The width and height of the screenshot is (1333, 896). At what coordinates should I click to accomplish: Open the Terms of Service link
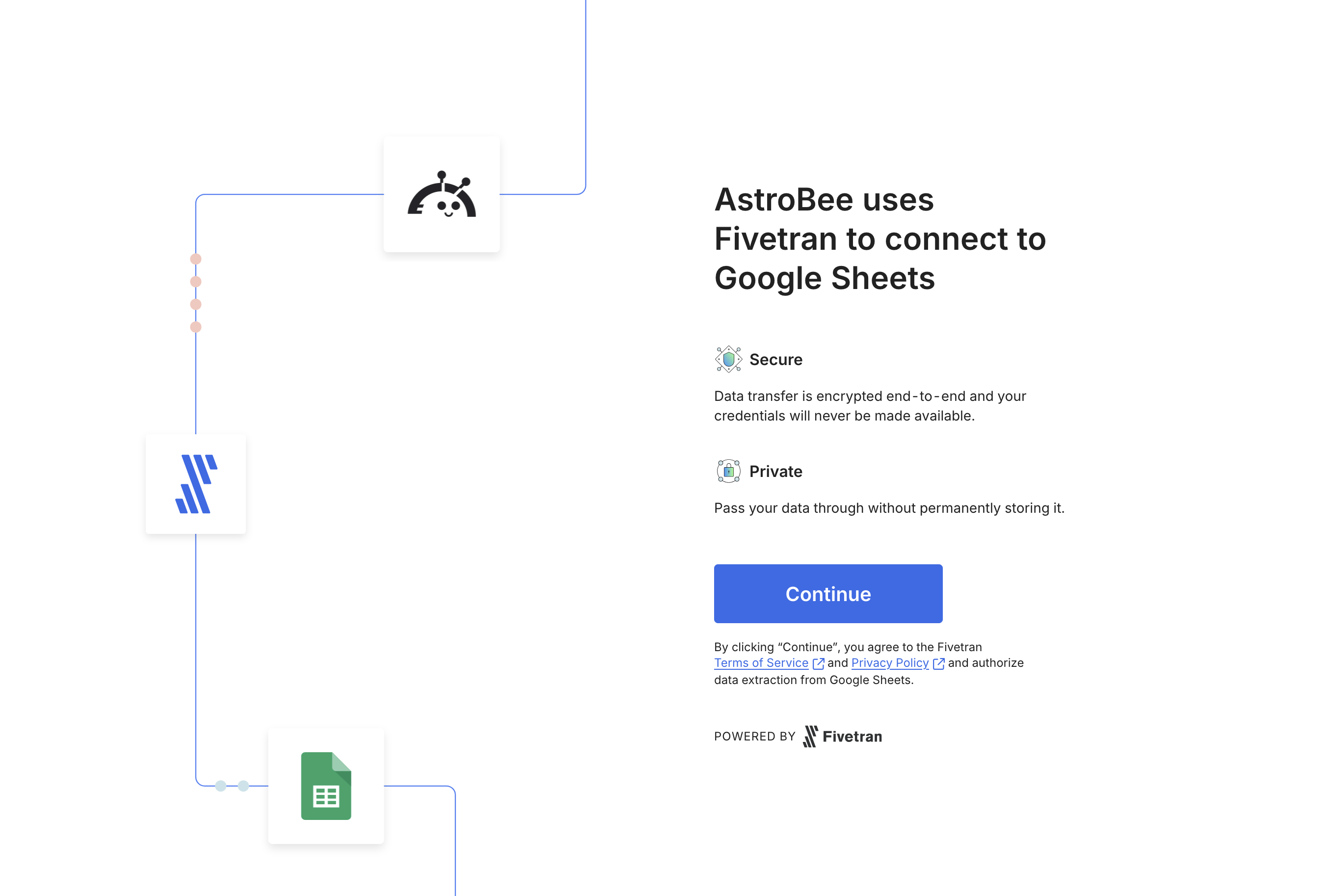(761, 663)
